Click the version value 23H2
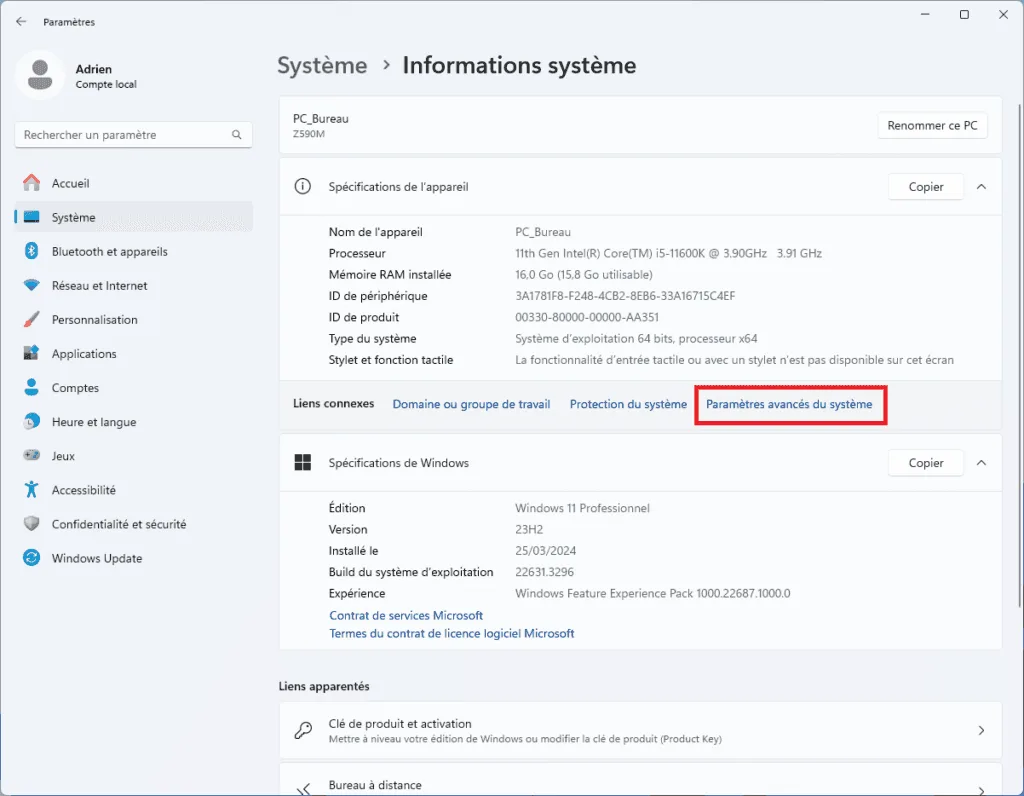This screenshot has height=796, width=1024. click(529, 530)
